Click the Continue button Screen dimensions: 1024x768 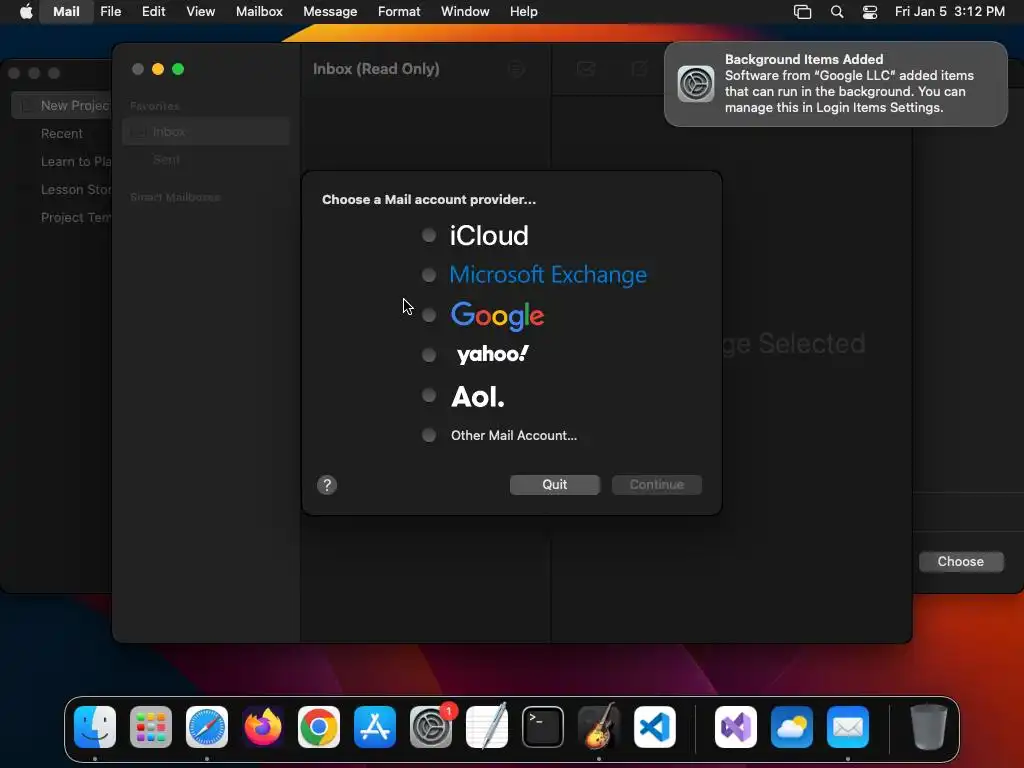point(656,485)
